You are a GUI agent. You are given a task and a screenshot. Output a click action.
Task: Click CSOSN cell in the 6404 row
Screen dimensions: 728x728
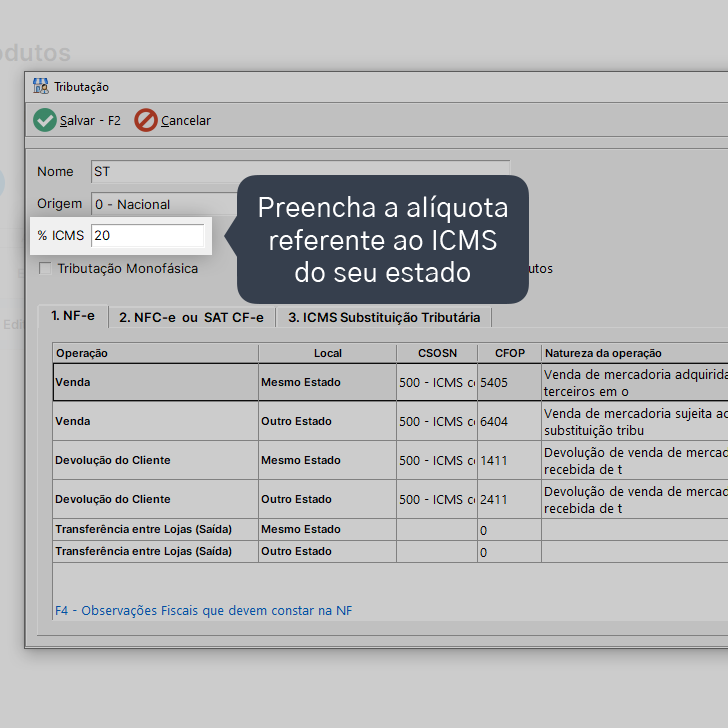pos(437,421)
